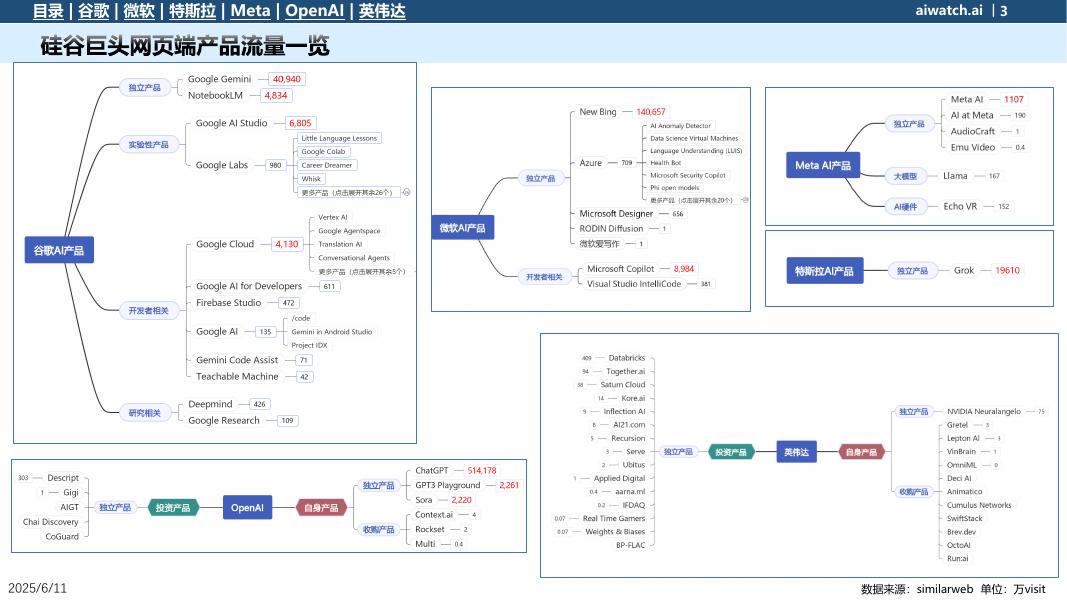The height and width of the screenshot is (600, 1067).
Task: Click the NVIDIA Neuralangelo entry
Action: pyautogui.click(x=983, y=412)
